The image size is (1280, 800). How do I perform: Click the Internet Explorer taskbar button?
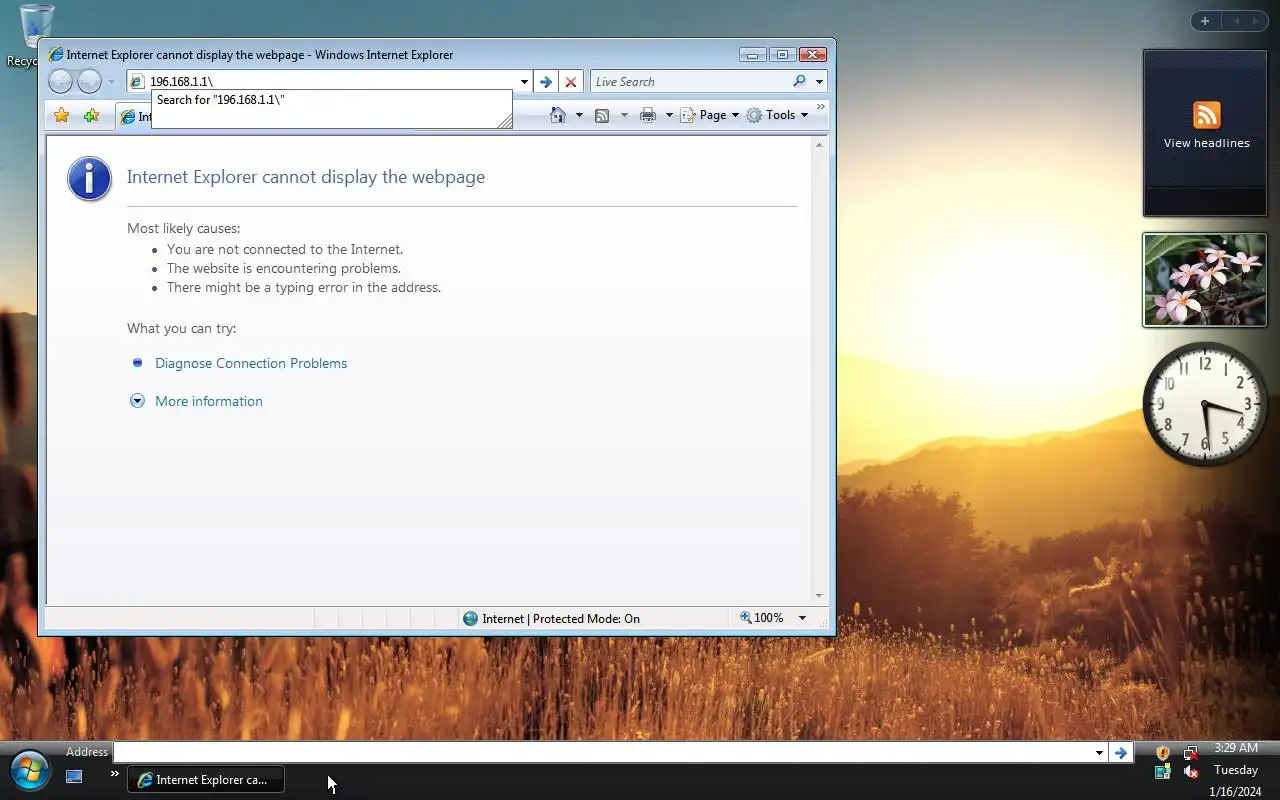click(206, 779)
